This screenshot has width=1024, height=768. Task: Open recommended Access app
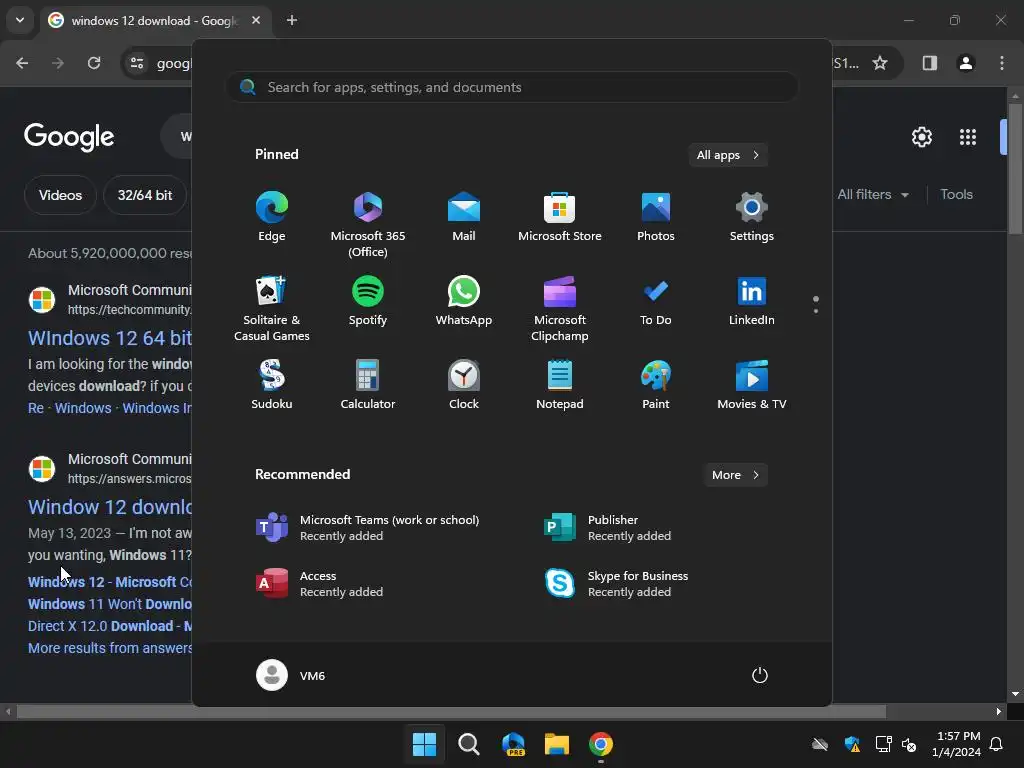coord(320,584)
